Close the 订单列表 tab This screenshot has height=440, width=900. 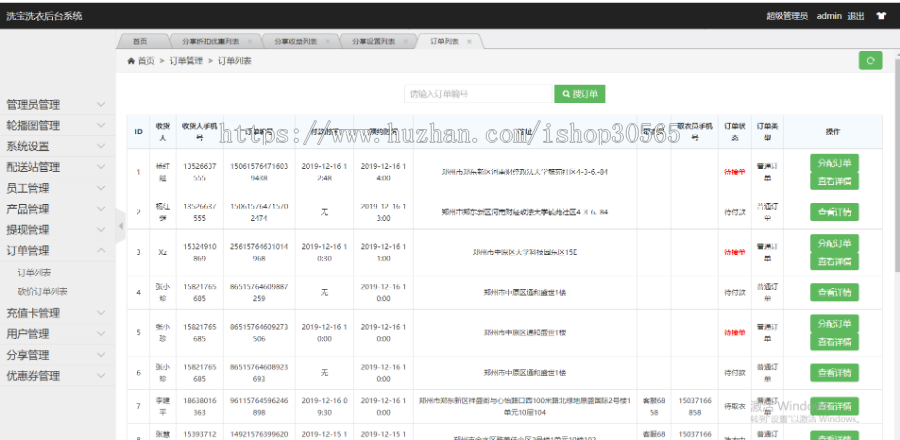coord(469,42)
